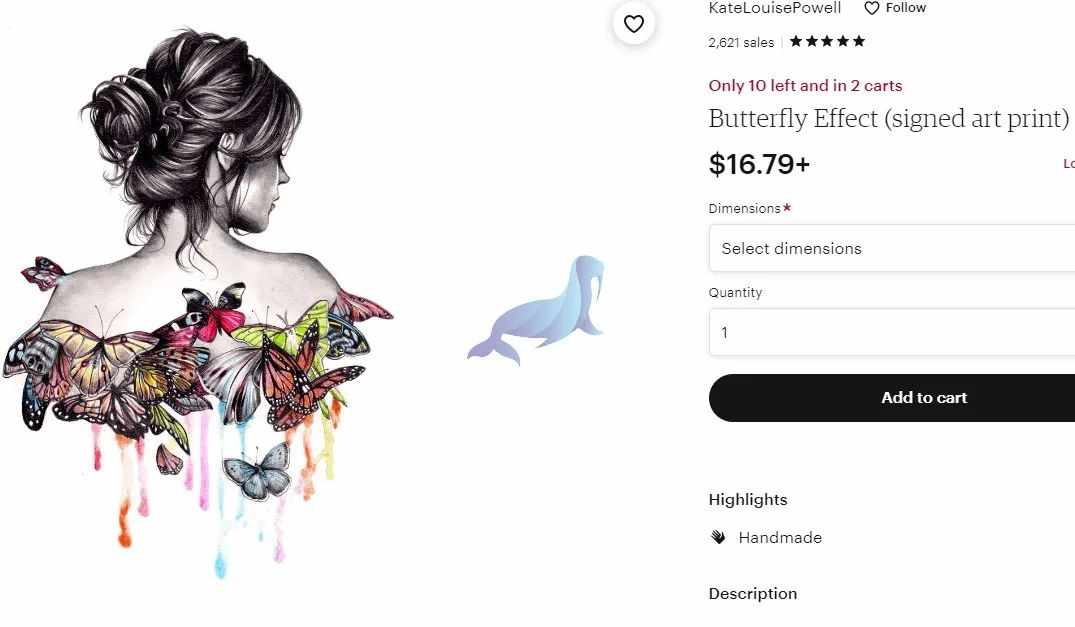Click the $16.79+ price text

coord(759,164)
